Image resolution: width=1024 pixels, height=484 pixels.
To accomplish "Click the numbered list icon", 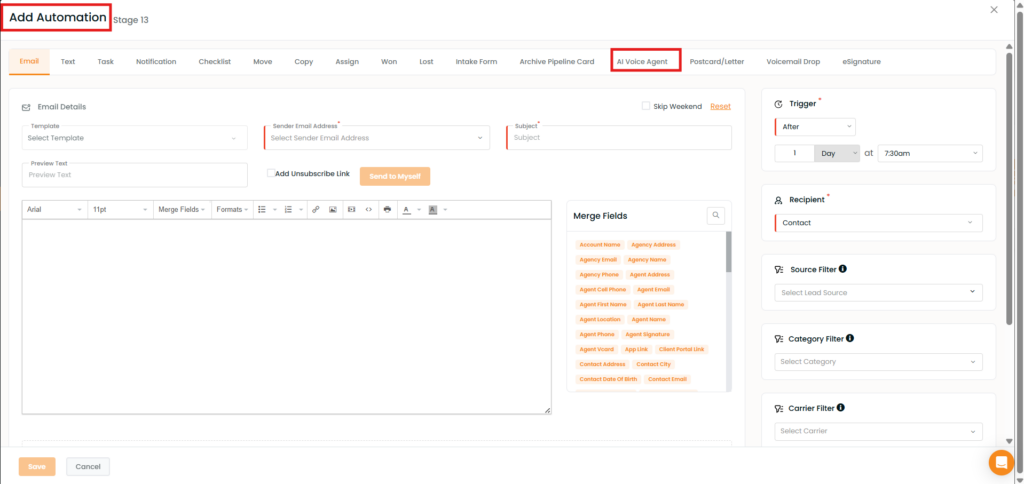I will pyautogui.click(x=288, y=209).
